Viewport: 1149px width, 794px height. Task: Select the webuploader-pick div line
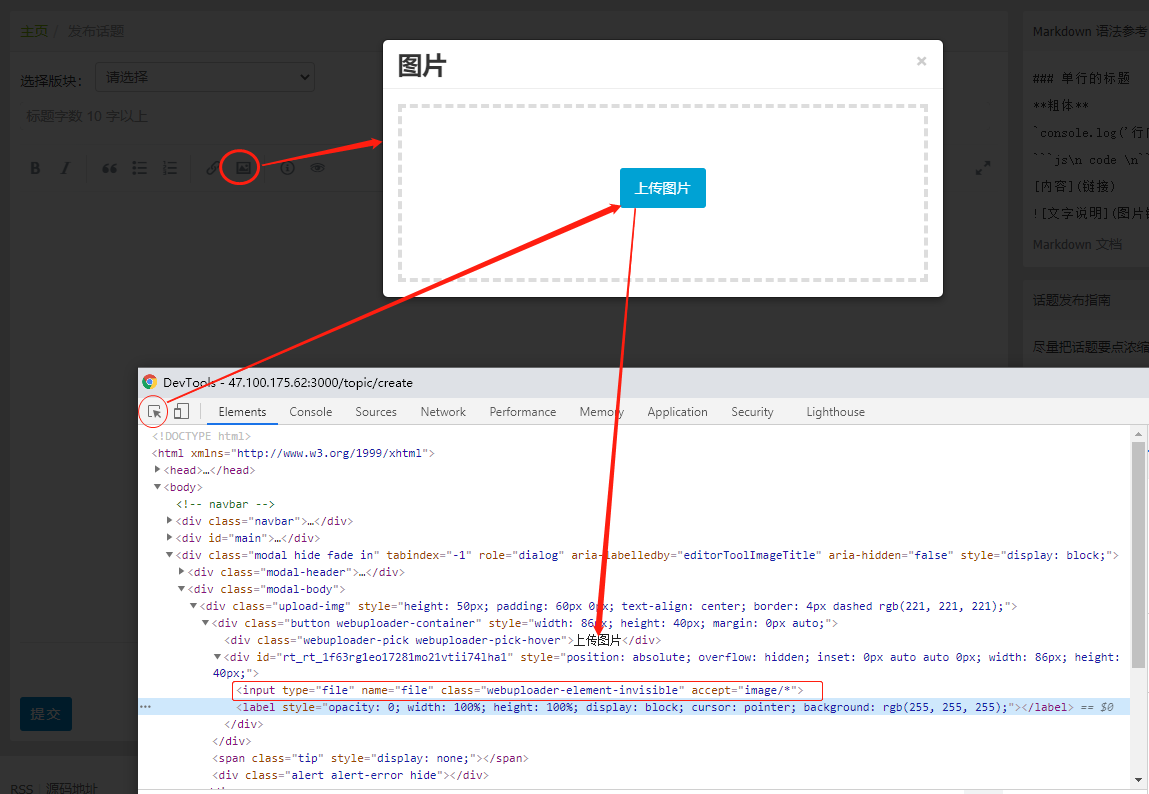coord(443,640)
